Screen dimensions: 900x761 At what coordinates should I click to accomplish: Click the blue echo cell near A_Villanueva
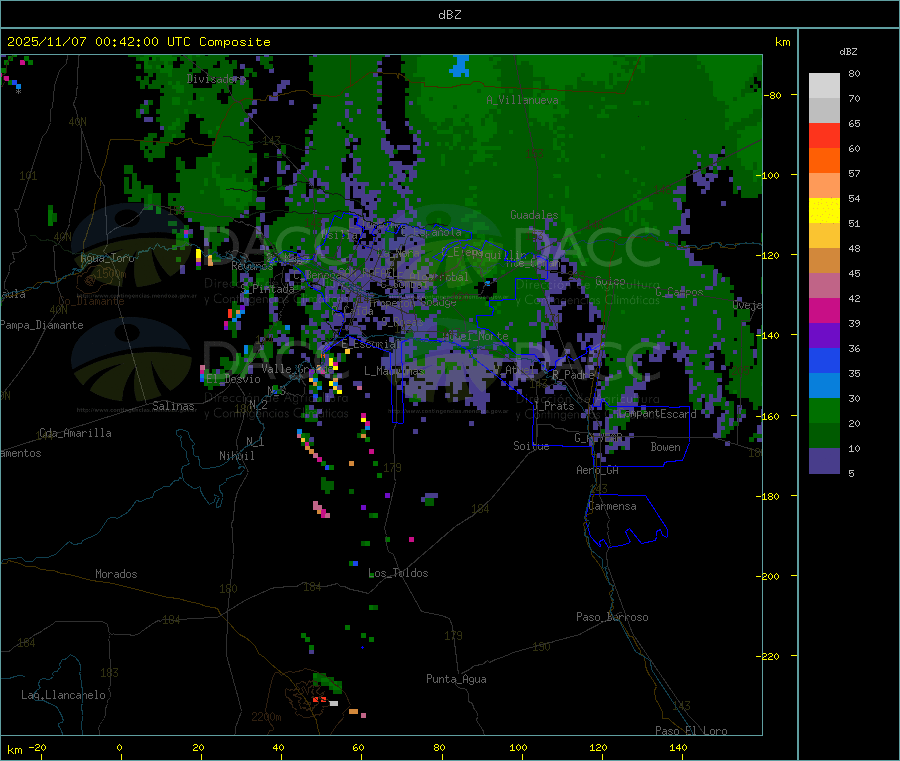(x=459, y=65)
